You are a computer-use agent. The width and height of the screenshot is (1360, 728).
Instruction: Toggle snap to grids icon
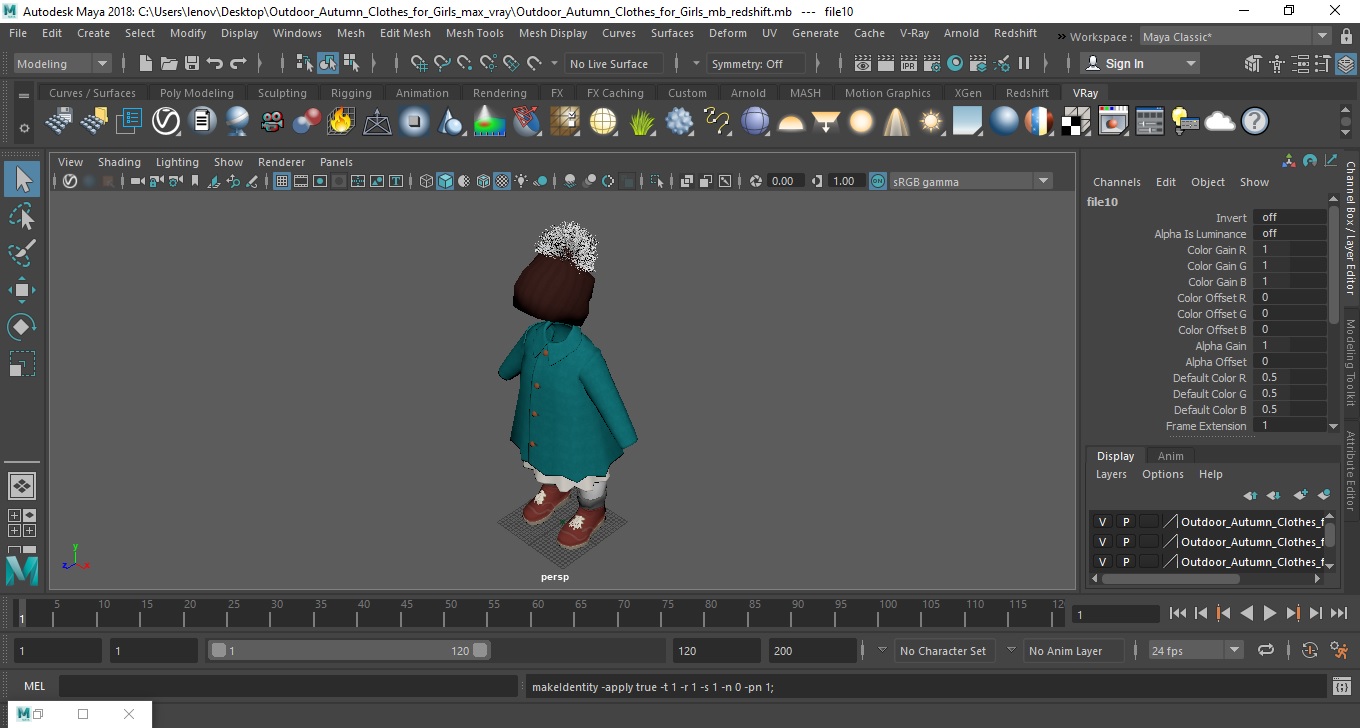[419, 63]
